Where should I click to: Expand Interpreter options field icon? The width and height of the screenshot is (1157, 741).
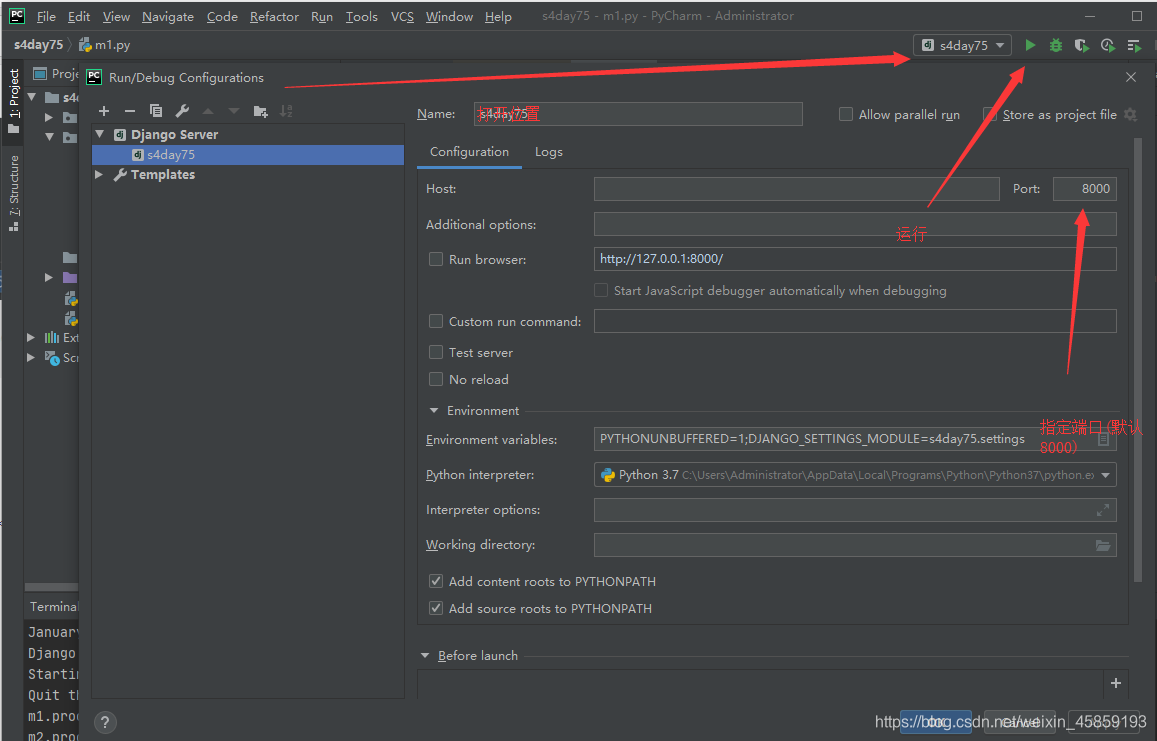(x=1102, y=510)
